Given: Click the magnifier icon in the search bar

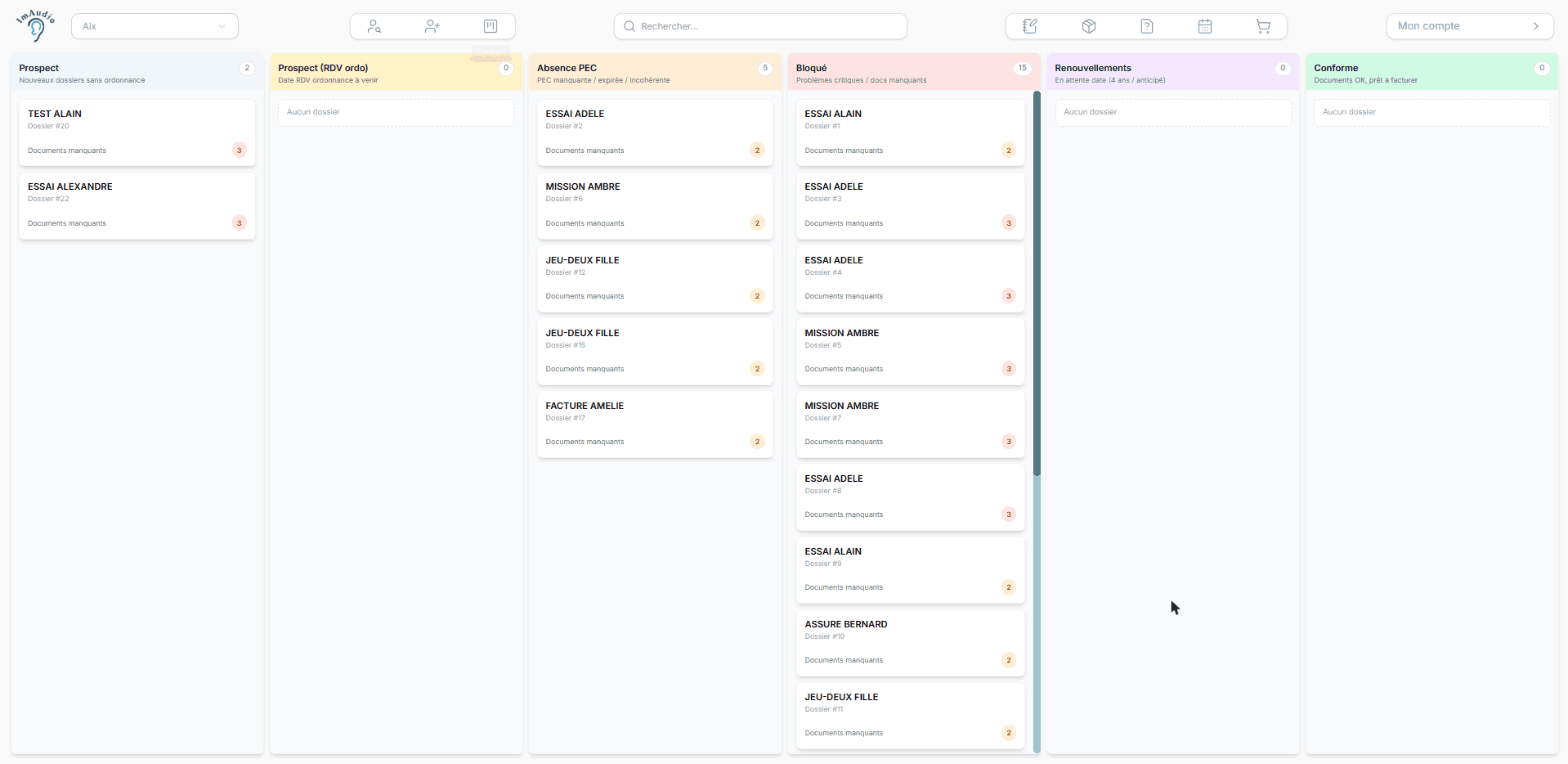Looking at the screenshot, I should coord(630,26).
